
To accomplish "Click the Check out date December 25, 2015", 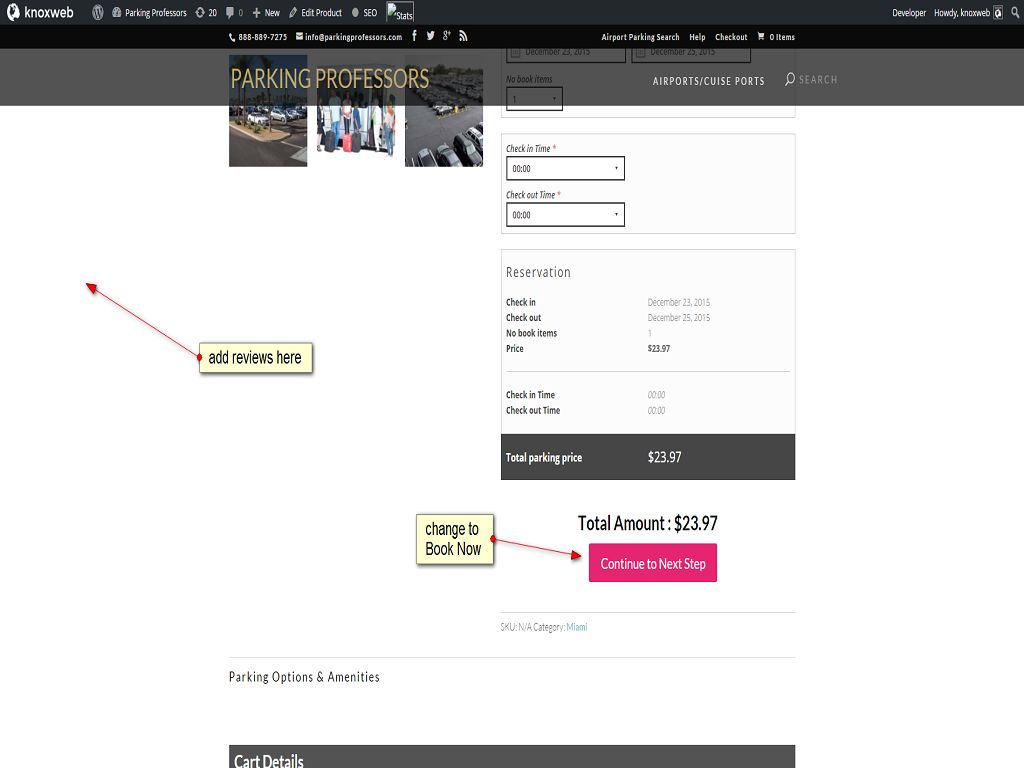I will click(679, 318).
